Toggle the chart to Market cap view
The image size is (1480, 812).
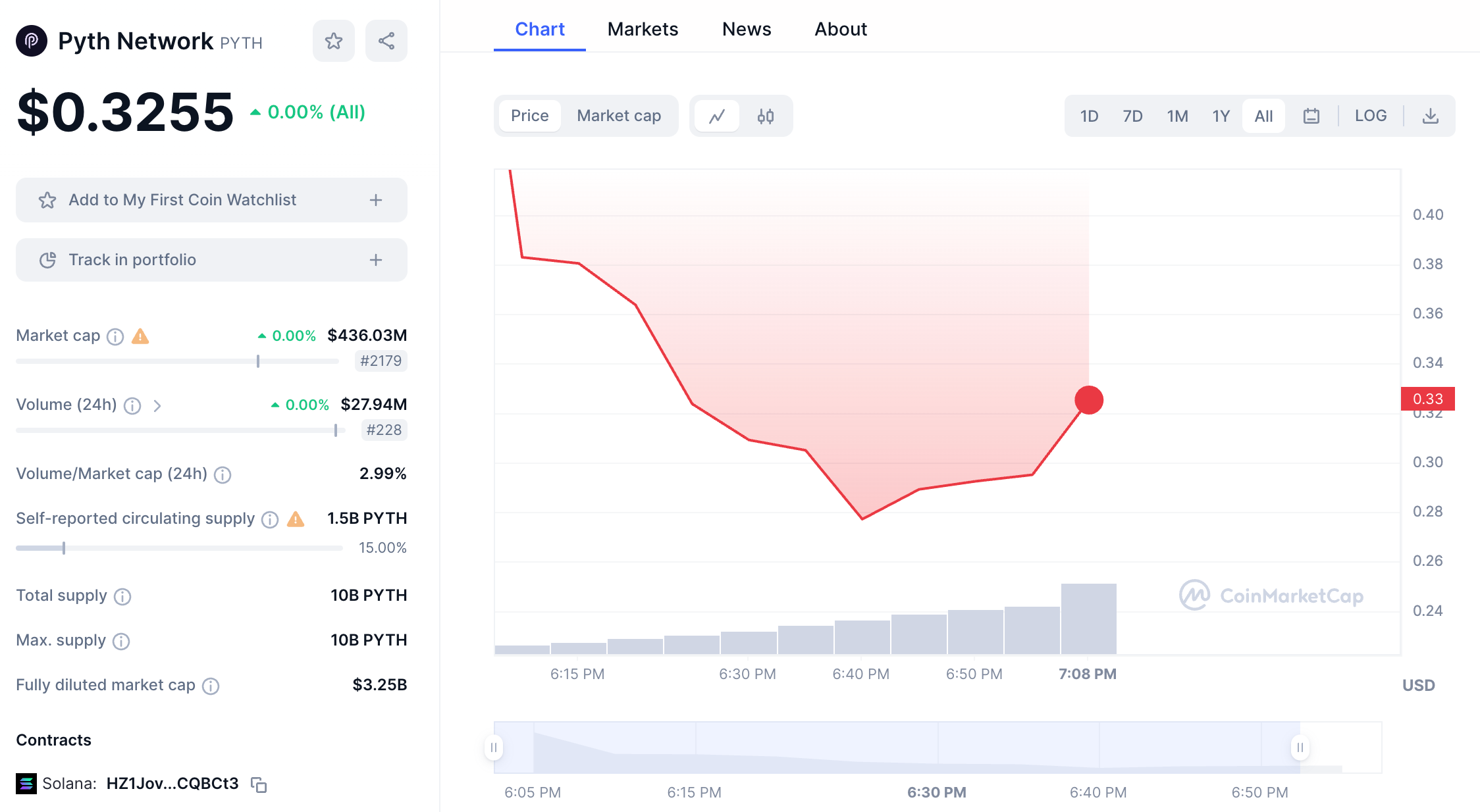618,116
